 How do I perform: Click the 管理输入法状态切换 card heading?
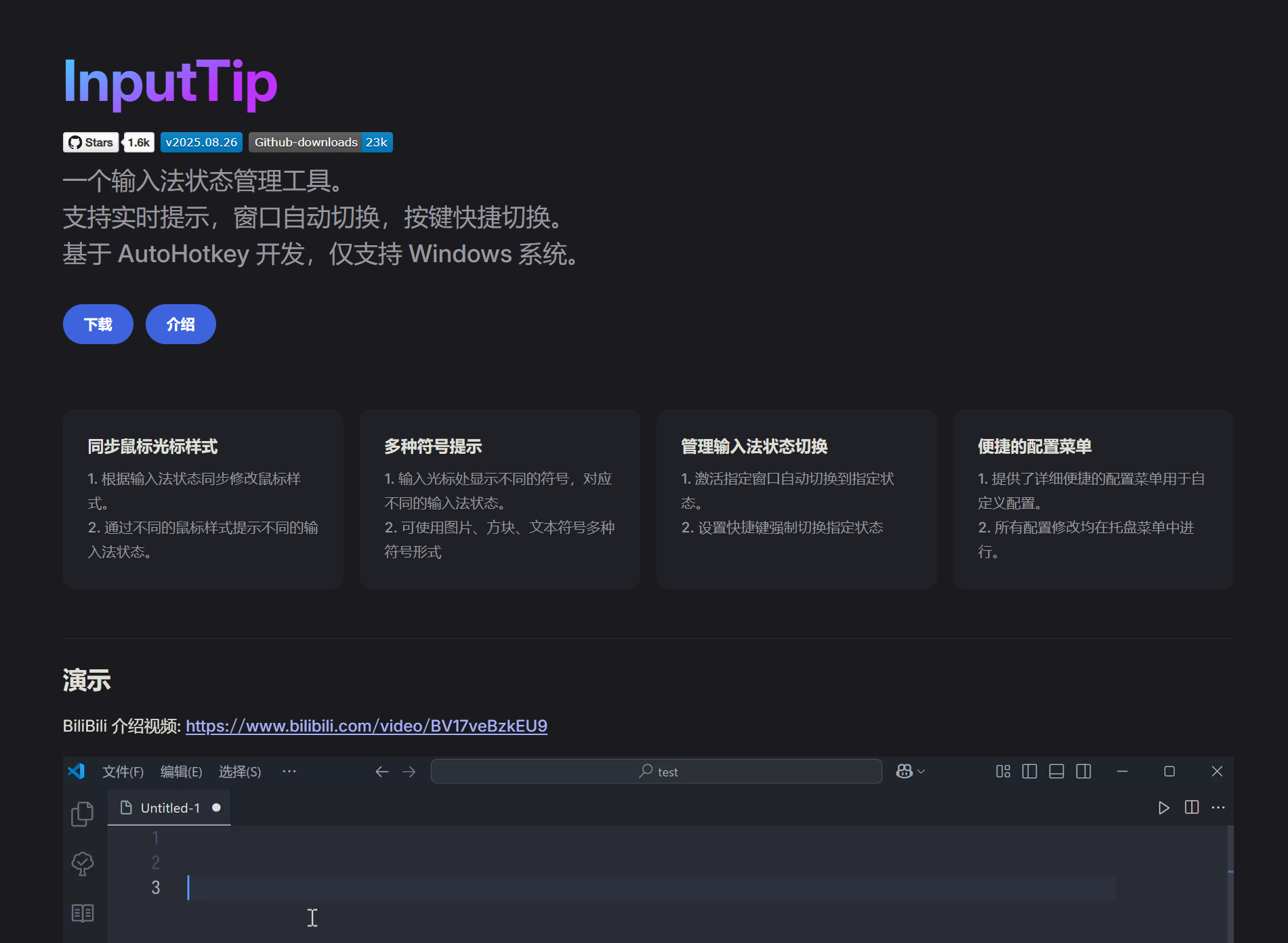pyautogui.click(x=754, y=446)
